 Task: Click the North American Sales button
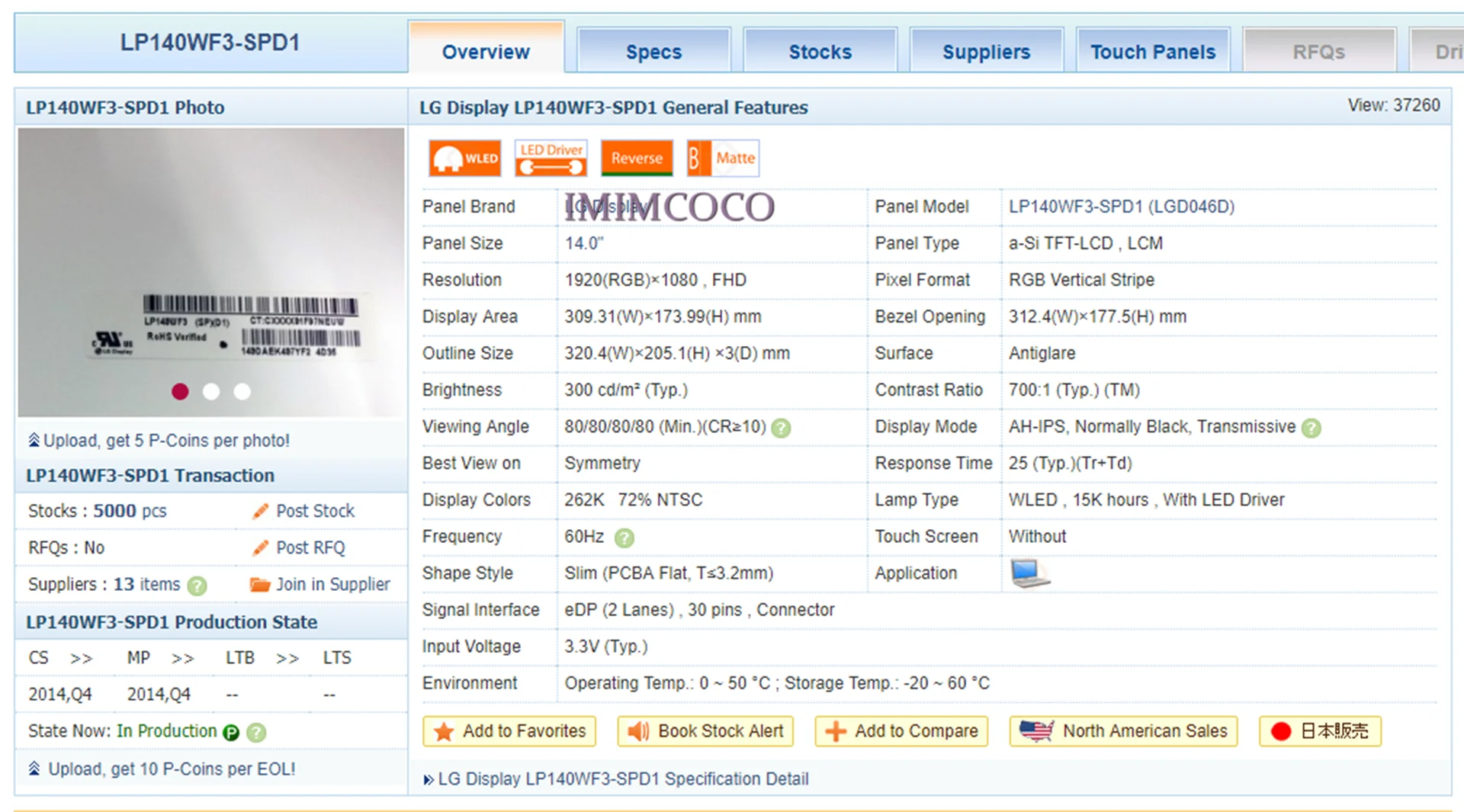[x=1123, y=731]
